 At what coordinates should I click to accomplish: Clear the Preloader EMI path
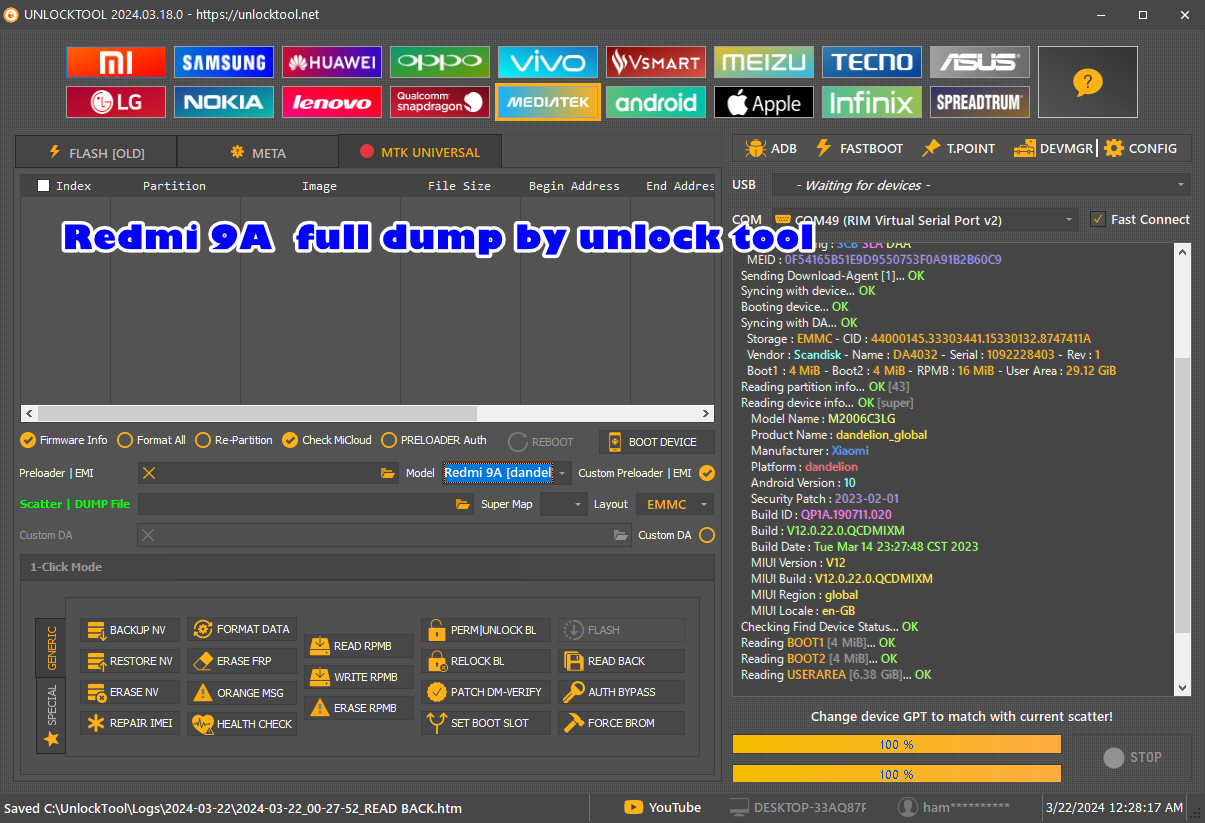149,473
